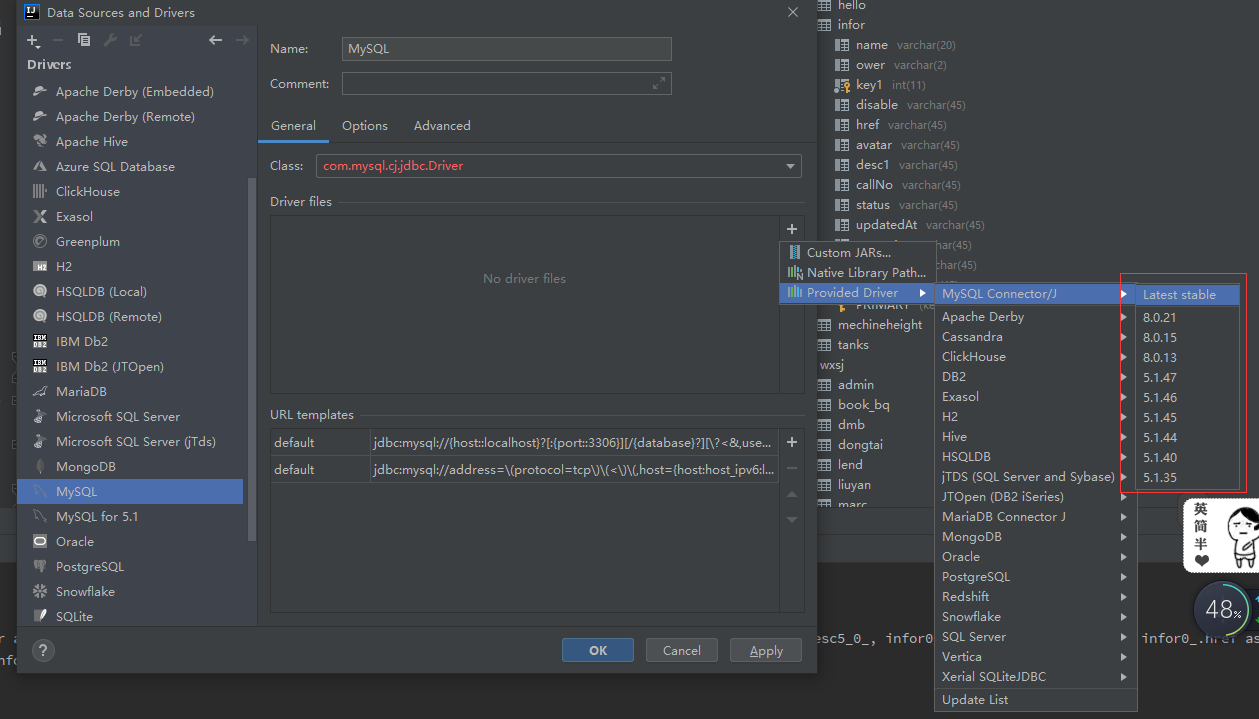
Task: Expand the Provided Driver submenu arrow
Action: (922, 293)
